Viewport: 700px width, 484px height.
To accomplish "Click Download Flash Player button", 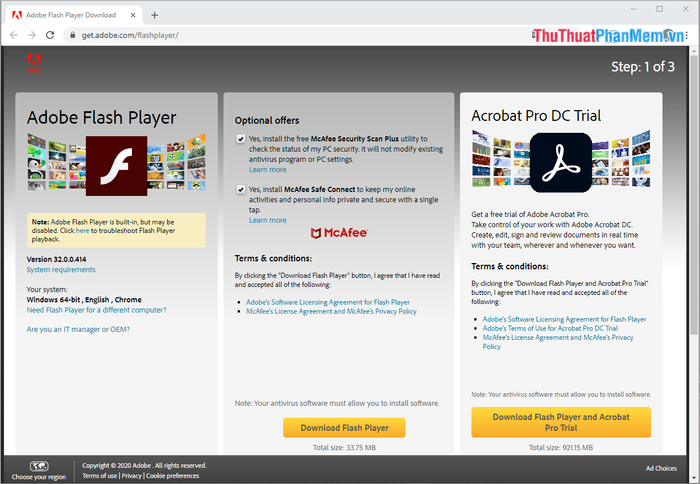I will point(344,428).
